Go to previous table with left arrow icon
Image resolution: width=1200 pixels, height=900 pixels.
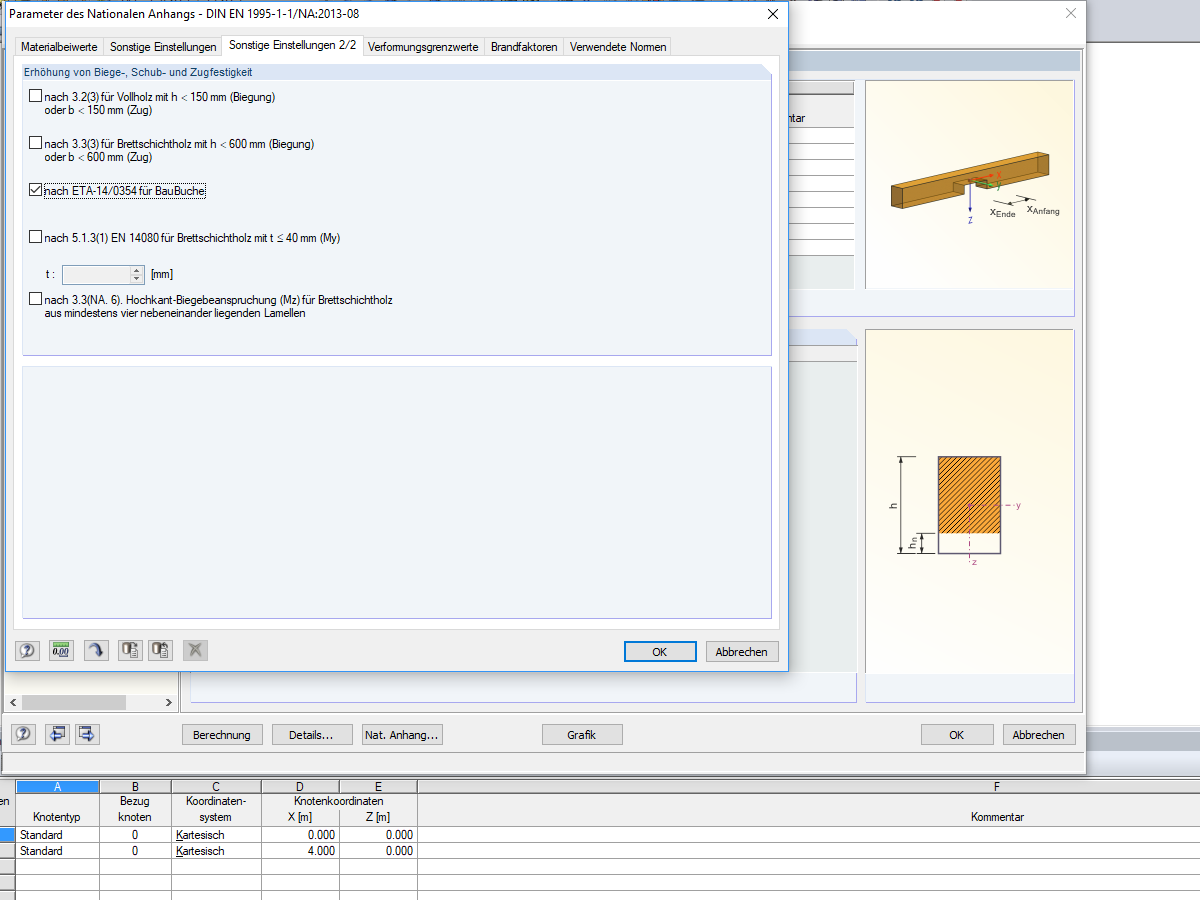click(57, 734)
